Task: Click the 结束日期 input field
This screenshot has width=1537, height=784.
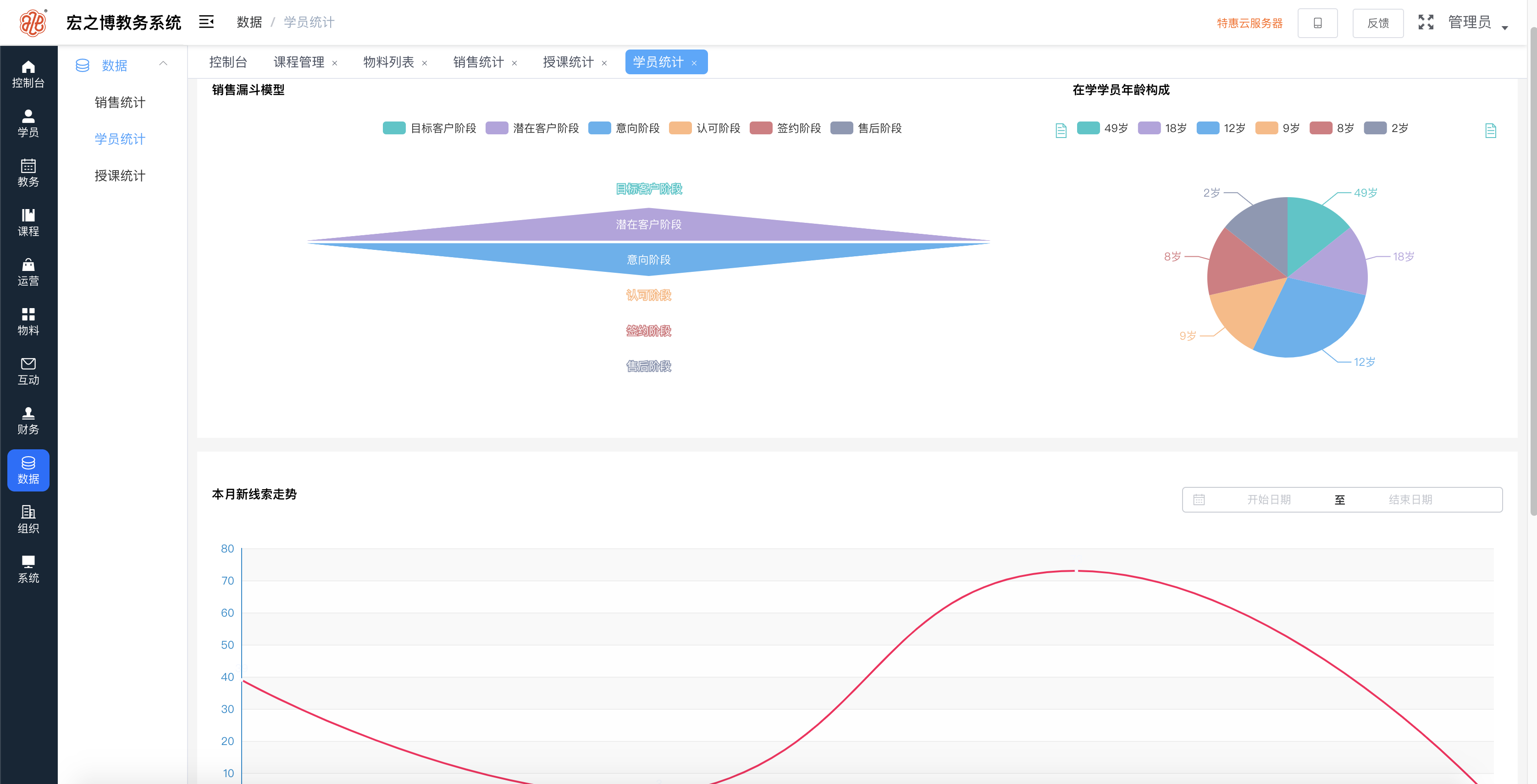Action: pos(1410,499)
